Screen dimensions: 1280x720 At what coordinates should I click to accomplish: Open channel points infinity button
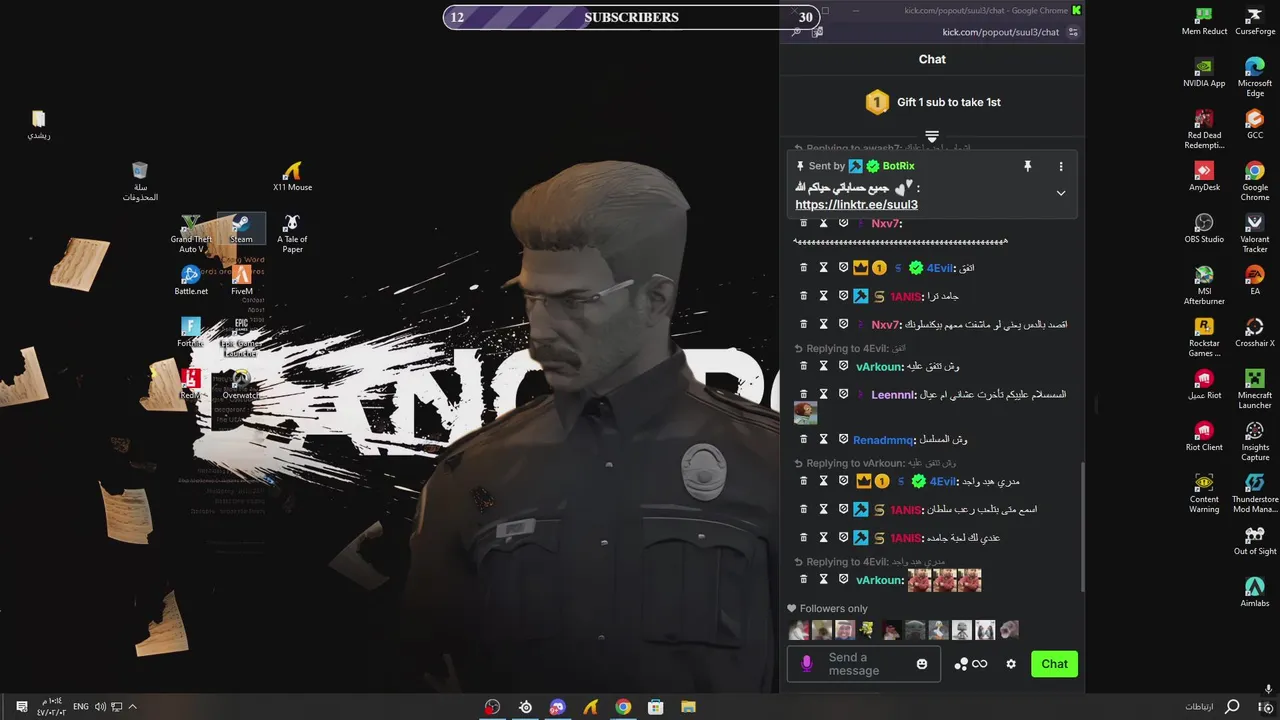pyautogui.click(x=971, y=664)
